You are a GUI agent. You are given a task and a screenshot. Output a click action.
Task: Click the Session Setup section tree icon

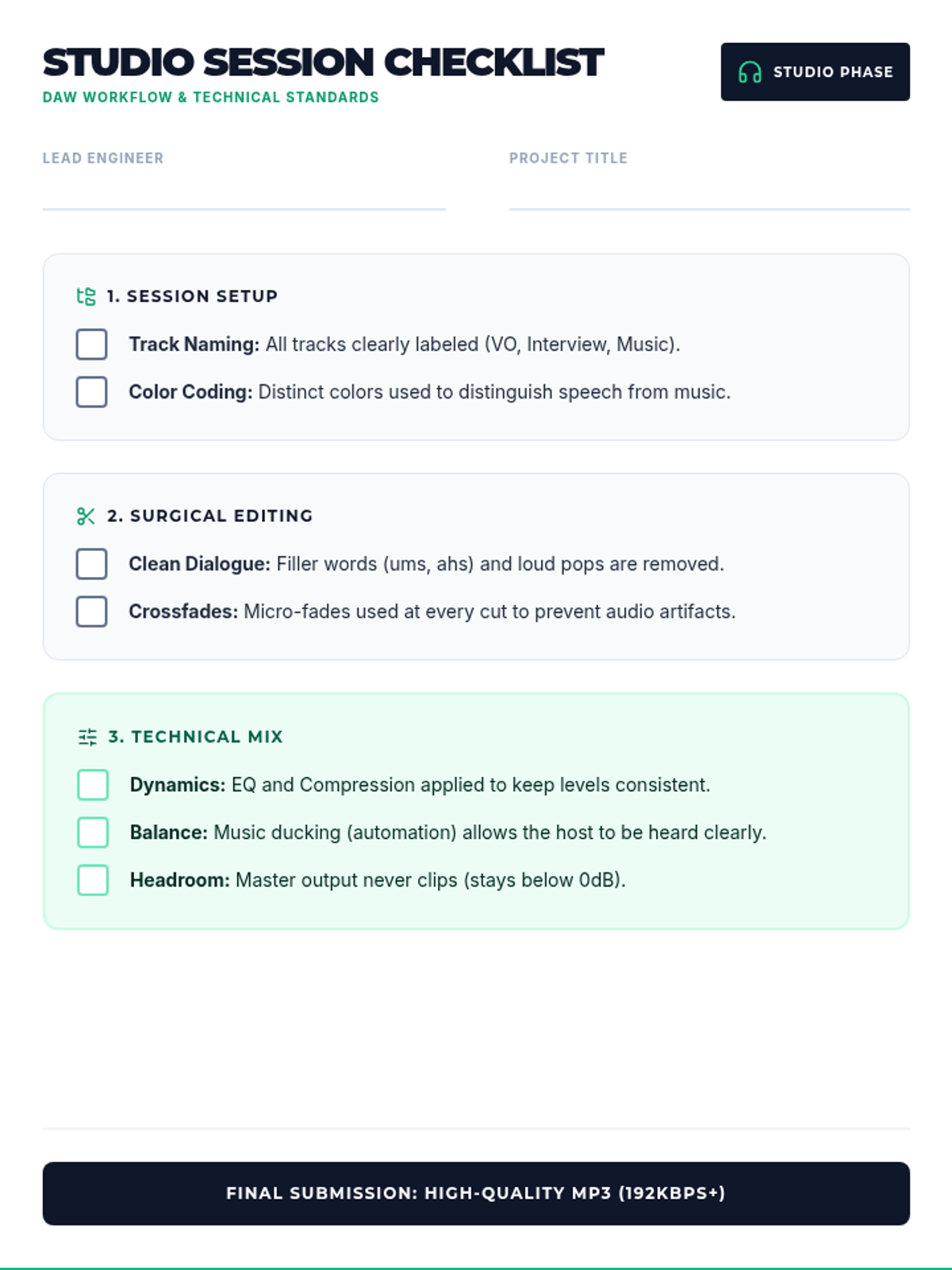click(86, 296)
